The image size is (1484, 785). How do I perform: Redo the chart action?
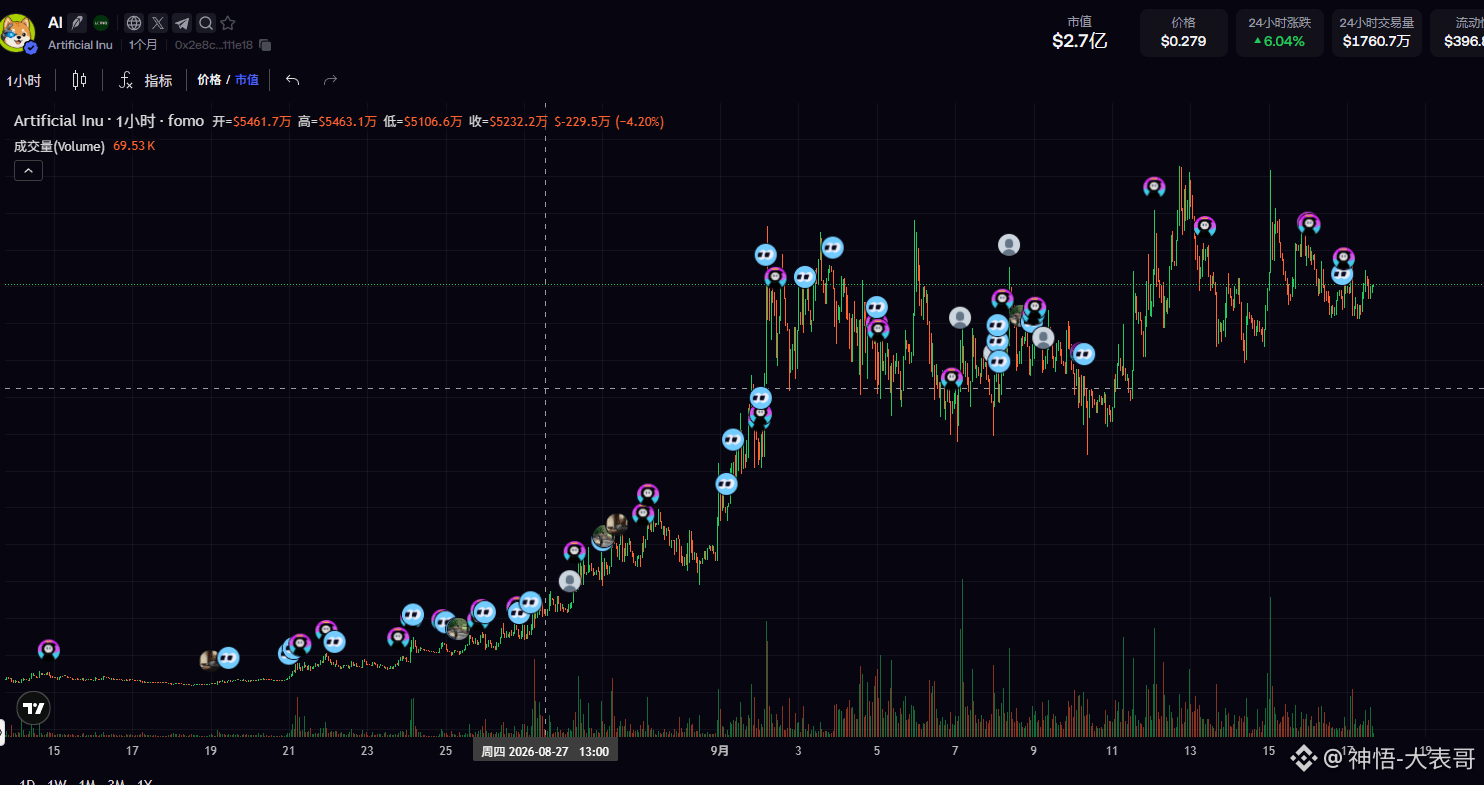[330, 80]
